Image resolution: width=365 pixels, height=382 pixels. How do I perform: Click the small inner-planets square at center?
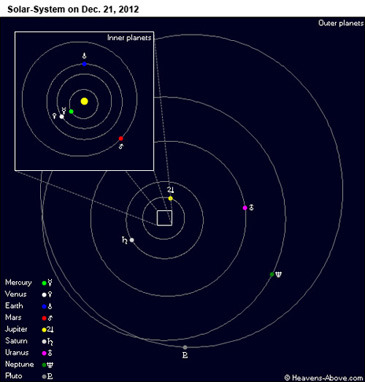[165, 218]
